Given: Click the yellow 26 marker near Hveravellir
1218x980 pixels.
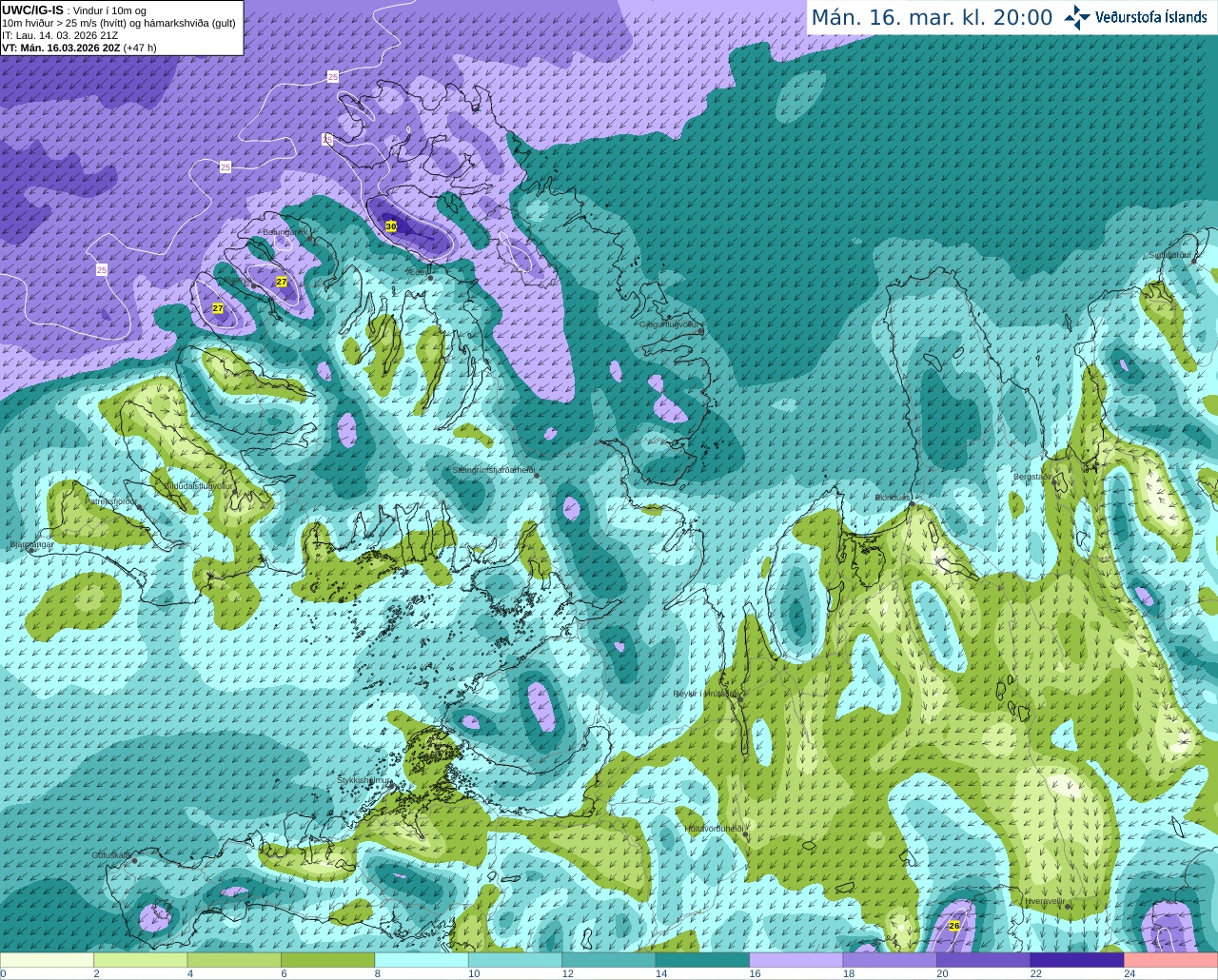Looking at the screenshot, I should [954, 925].
